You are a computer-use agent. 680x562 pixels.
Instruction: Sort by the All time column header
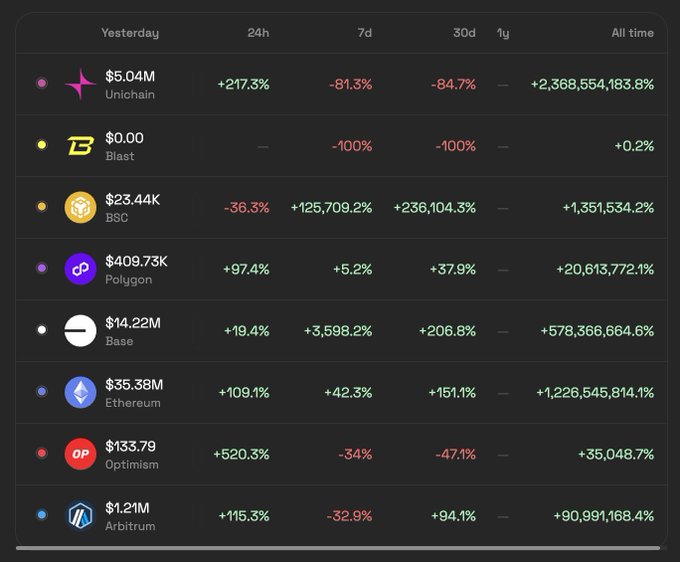coord(632,33)
